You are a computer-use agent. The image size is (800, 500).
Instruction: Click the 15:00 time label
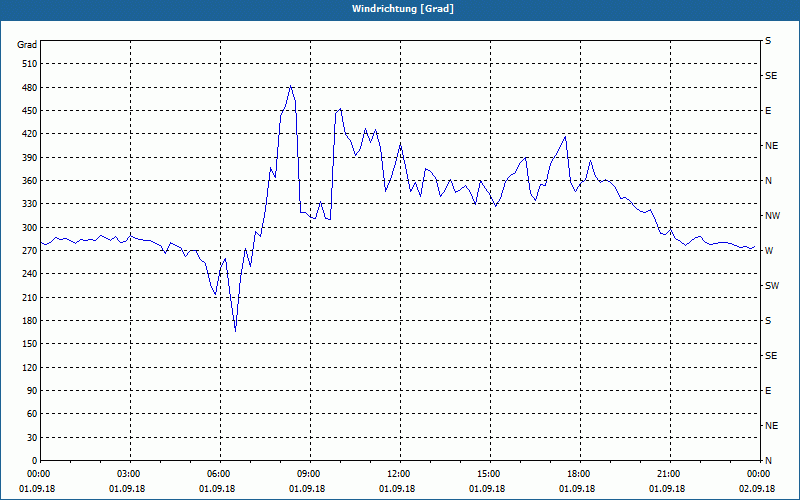pos(490,474)
